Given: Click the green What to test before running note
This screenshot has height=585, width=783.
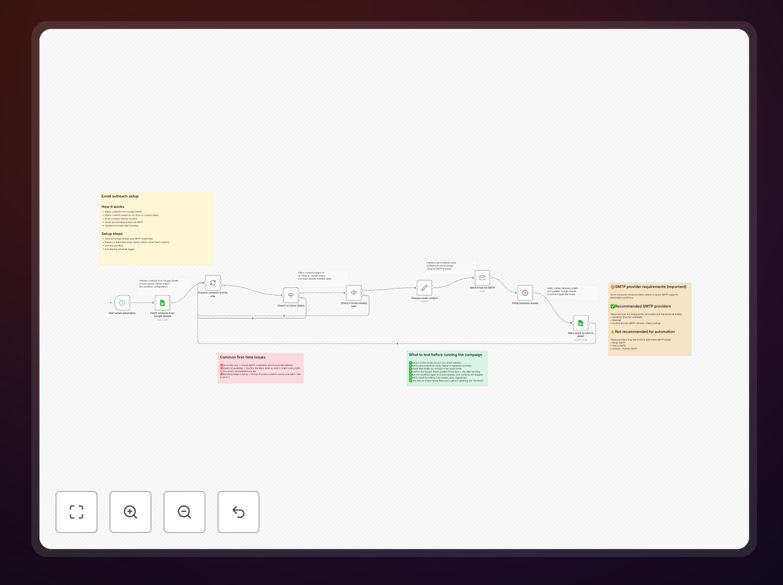Looking at the screenshot, I should coord(447,368).
